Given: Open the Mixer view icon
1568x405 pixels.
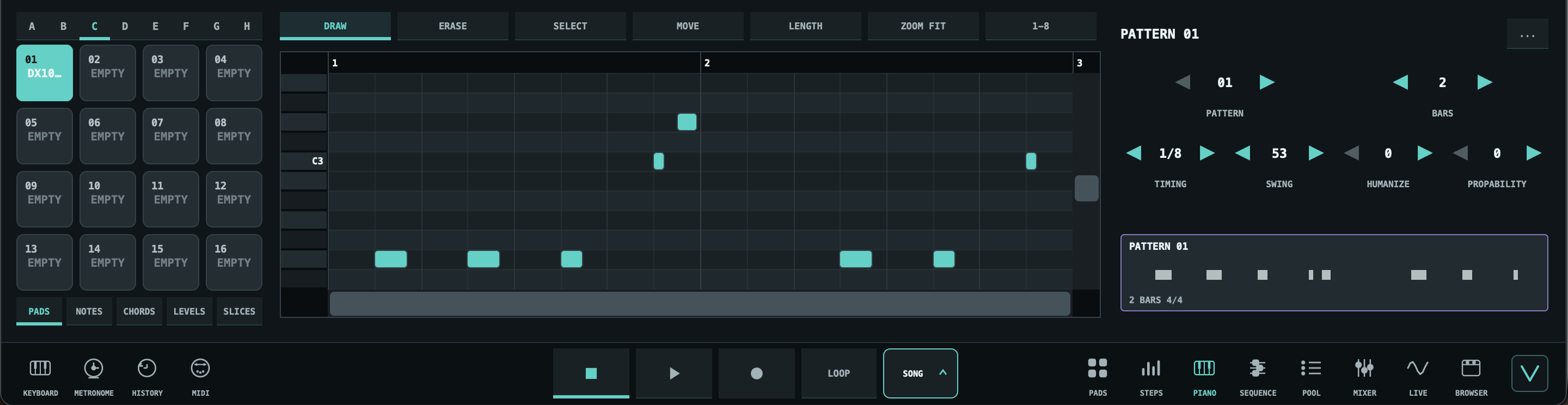Looking at the screenshot, I should 1364,368.
